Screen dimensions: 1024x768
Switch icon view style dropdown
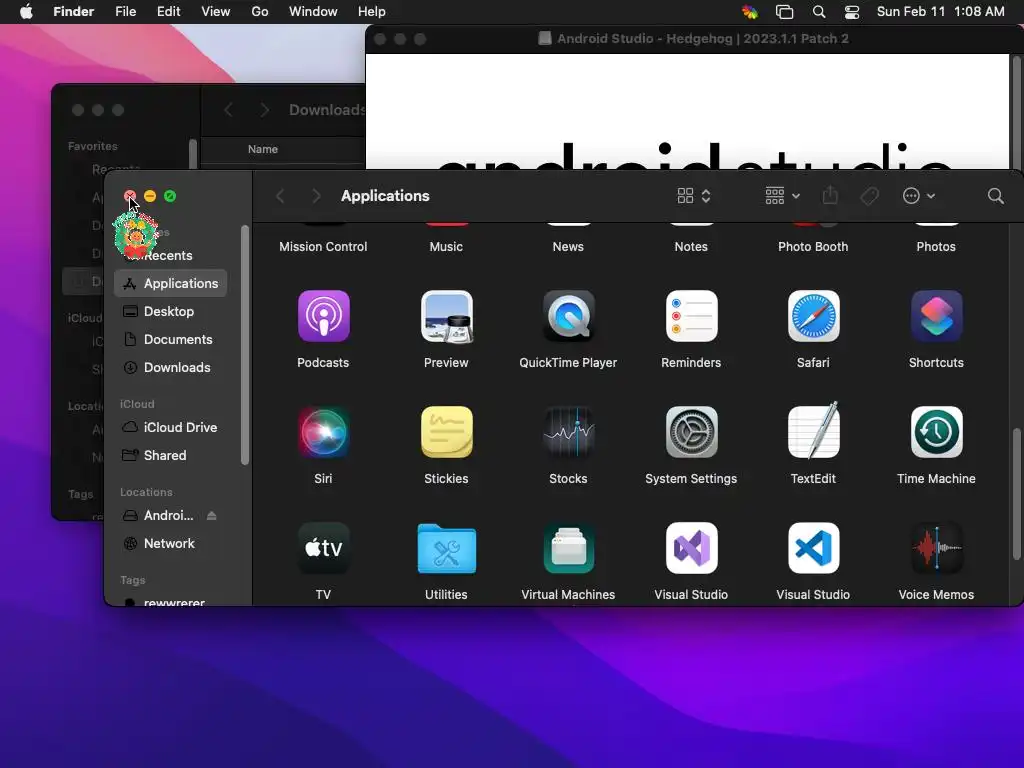click(x=694, y=196)
